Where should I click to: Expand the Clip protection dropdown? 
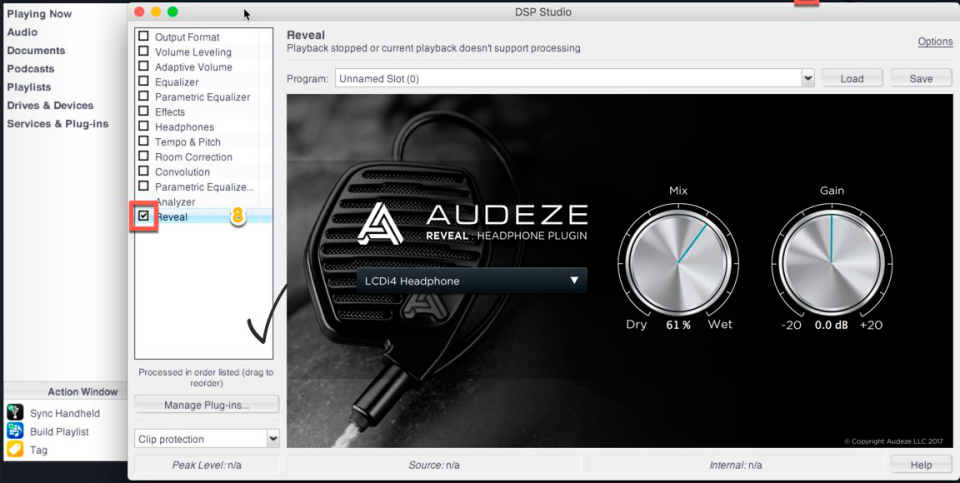point(272,438)
